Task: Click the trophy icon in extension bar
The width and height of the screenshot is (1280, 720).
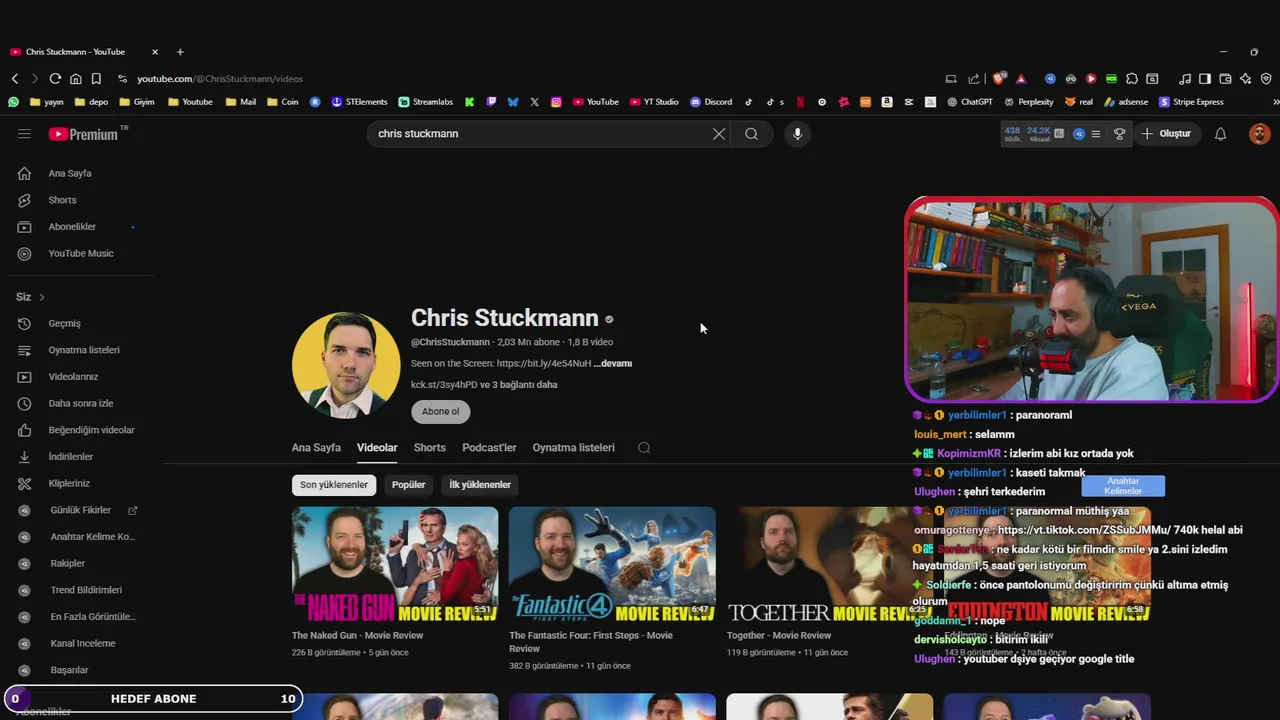Action: [x=1119, y=134]
